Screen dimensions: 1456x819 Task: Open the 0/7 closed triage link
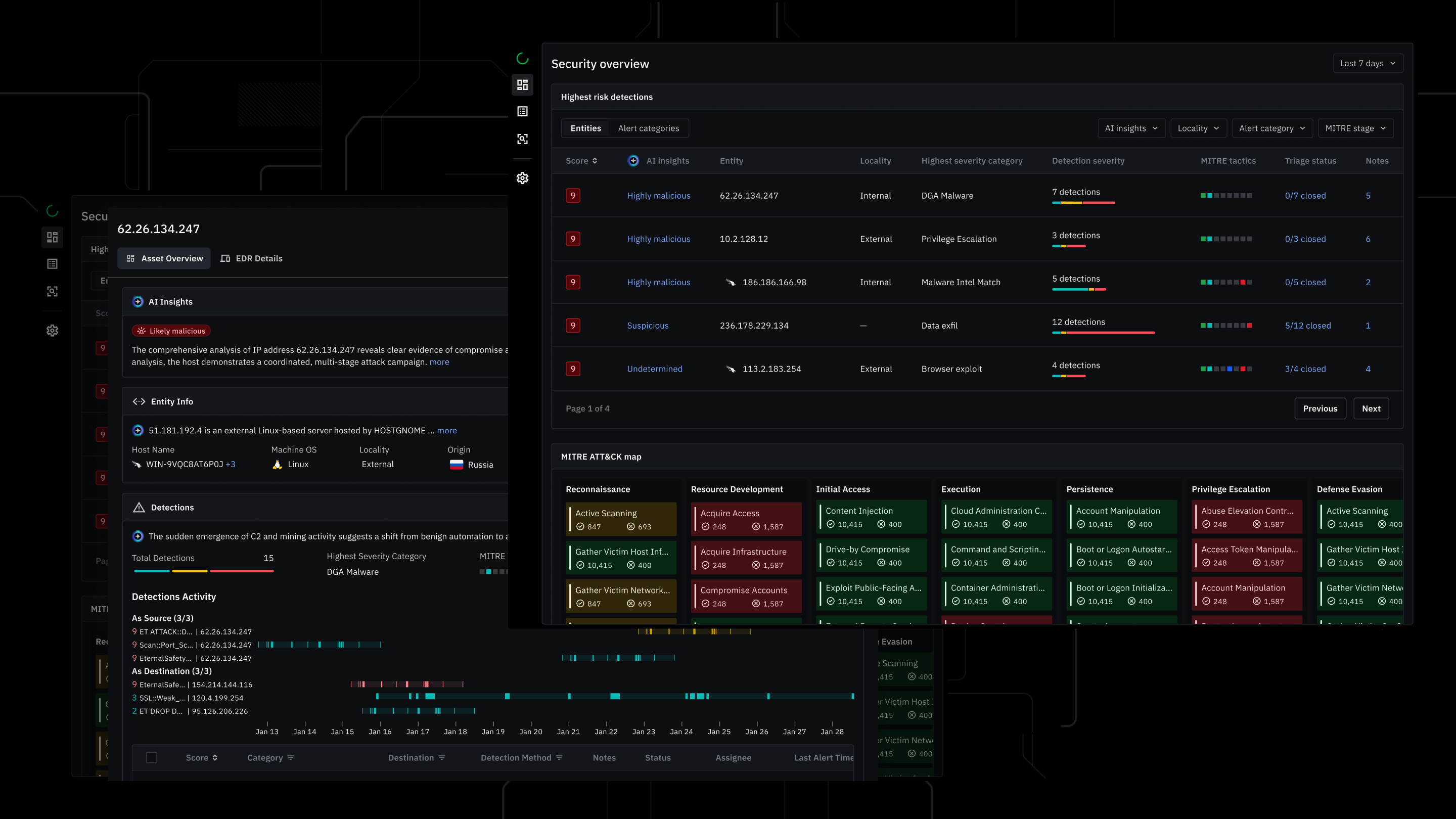click(1305, 196)
